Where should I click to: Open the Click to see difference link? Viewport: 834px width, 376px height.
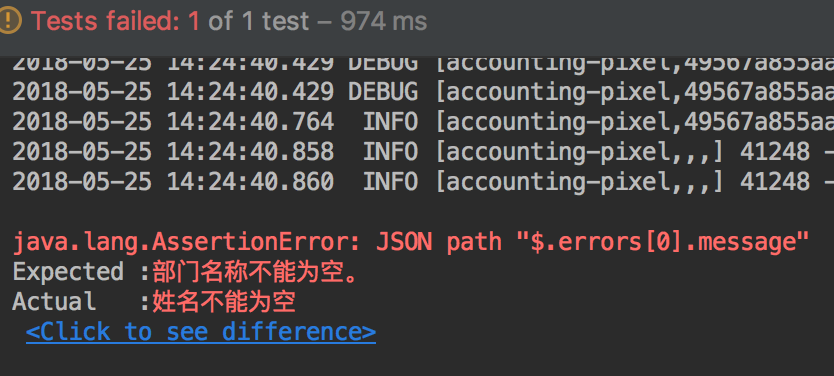point(201,331)
